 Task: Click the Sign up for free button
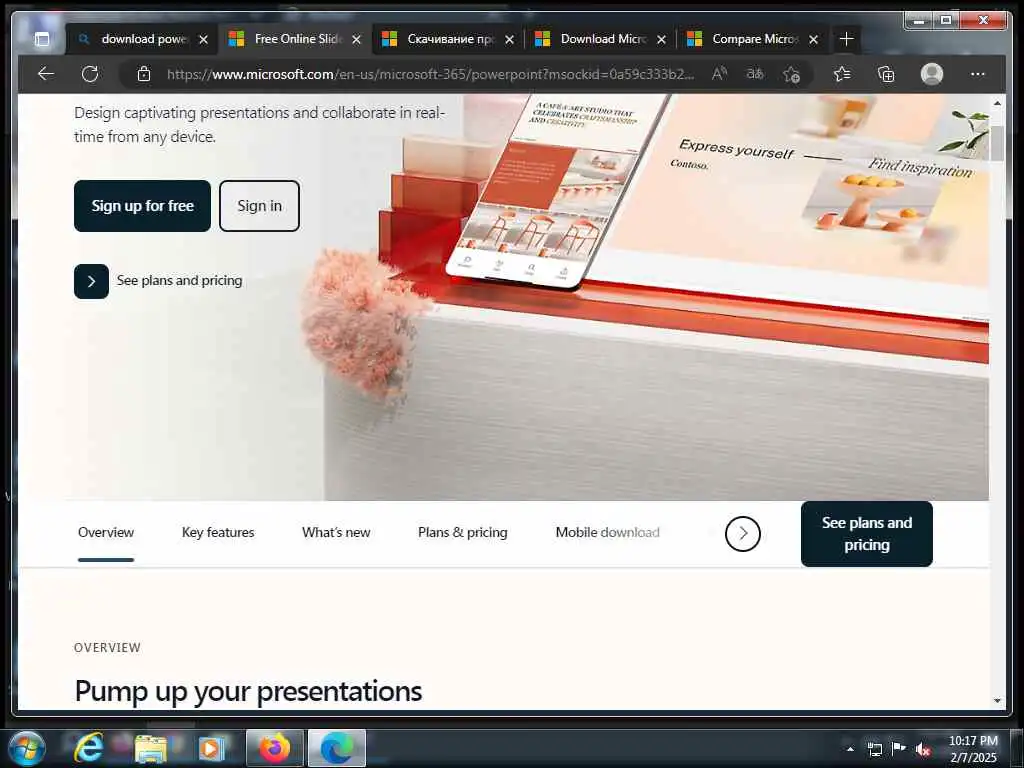pos(142,206)
